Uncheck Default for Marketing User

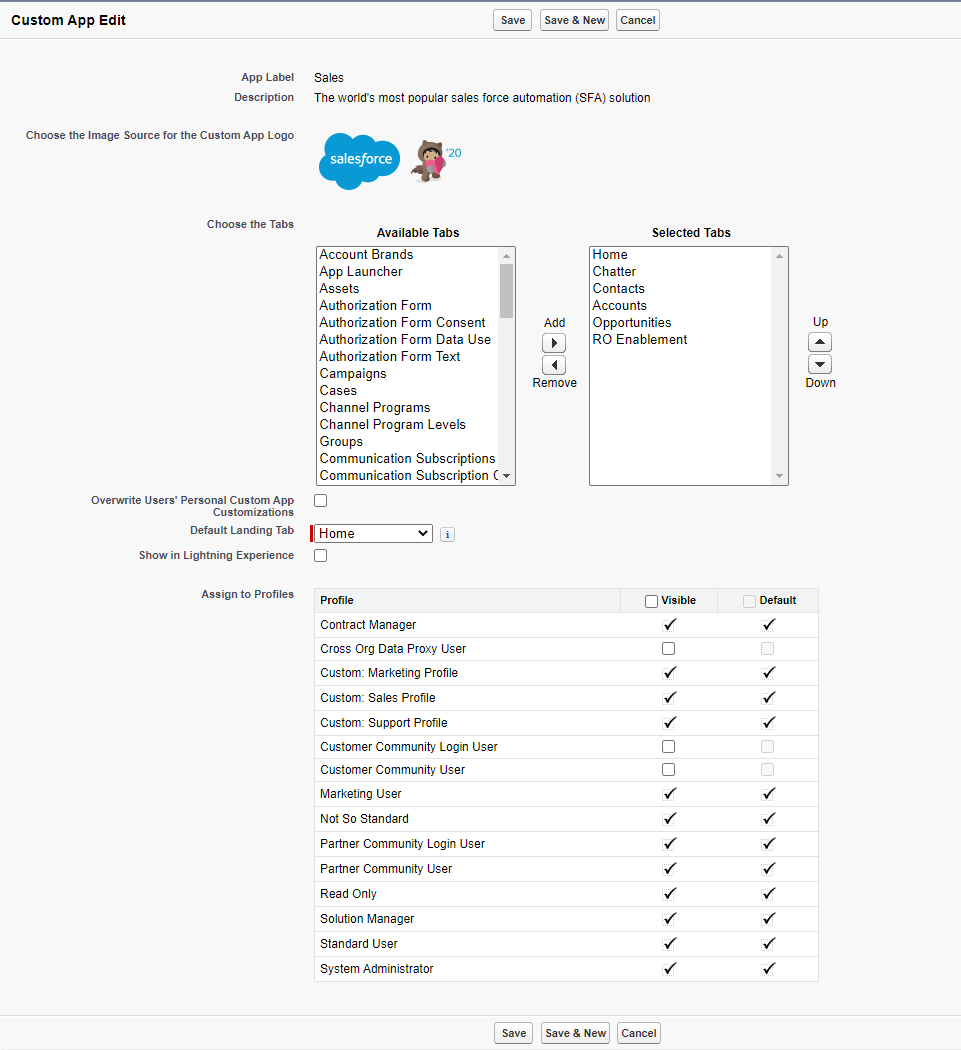pyautogui.click(x=768, y=794)
